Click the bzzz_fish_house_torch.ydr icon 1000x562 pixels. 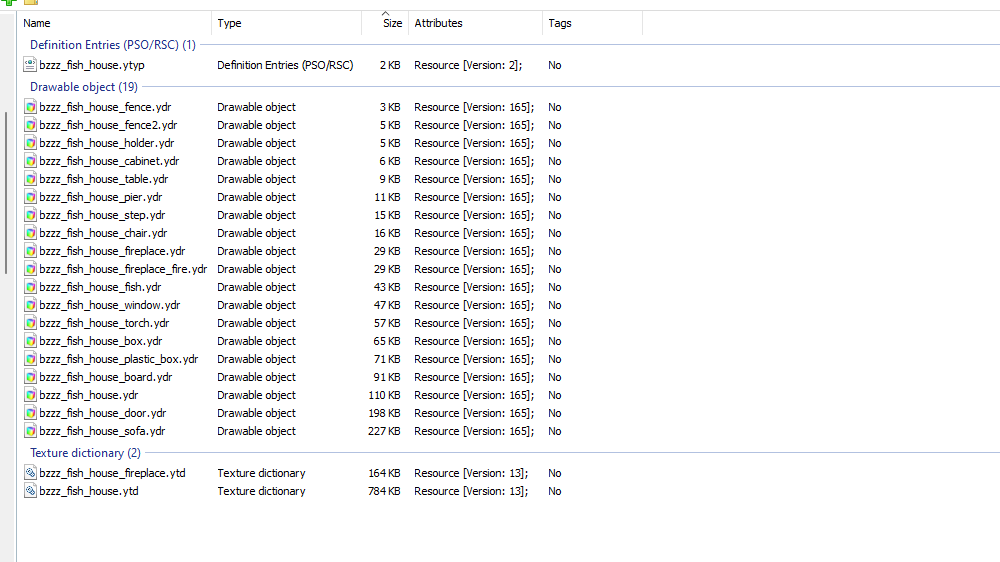[30, 323]
